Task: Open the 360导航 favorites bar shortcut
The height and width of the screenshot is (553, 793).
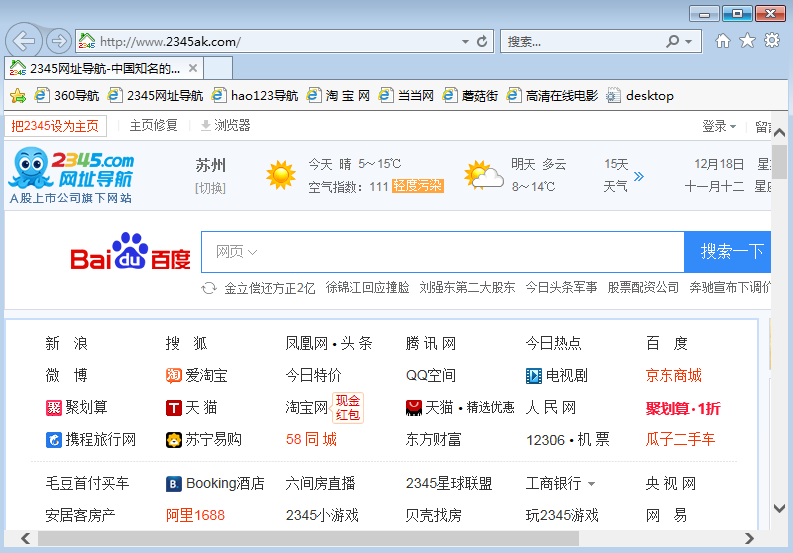Action: (x=66, y=96)
